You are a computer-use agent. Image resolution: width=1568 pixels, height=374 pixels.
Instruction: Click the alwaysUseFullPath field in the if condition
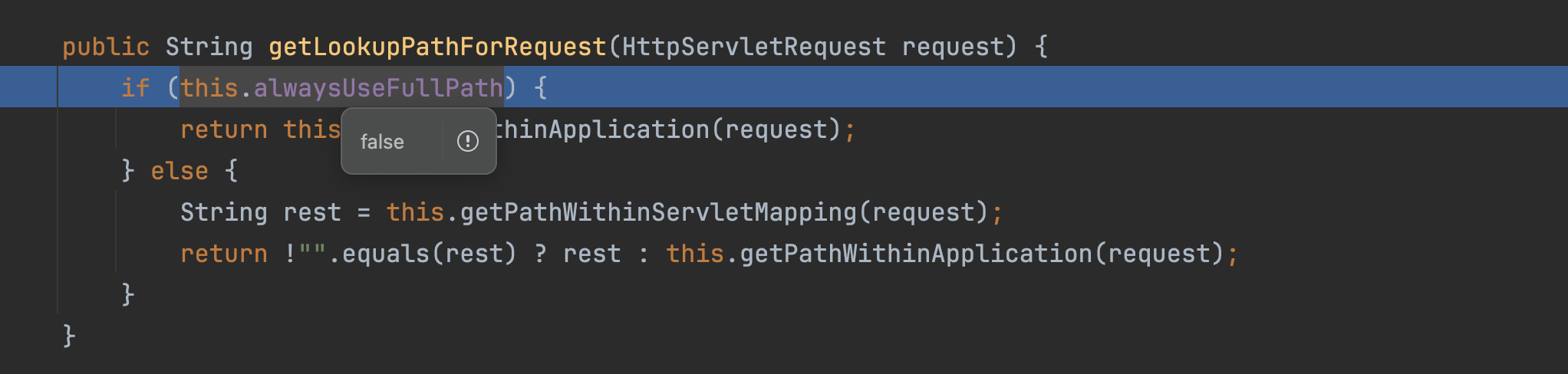click(x=378, y=88)
